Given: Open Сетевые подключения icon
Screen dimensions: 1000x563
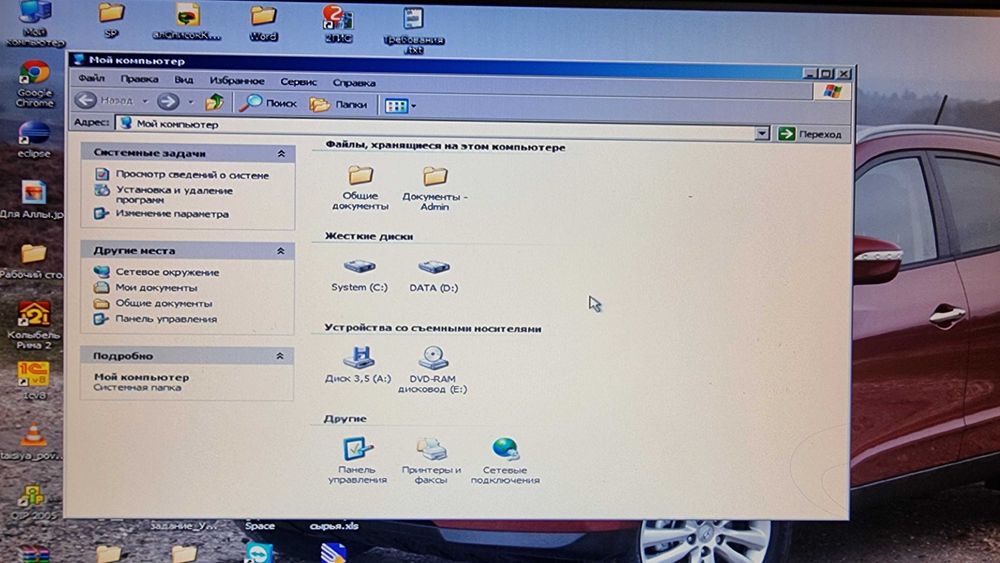Looking at the screenshot, I should (505, 460).
